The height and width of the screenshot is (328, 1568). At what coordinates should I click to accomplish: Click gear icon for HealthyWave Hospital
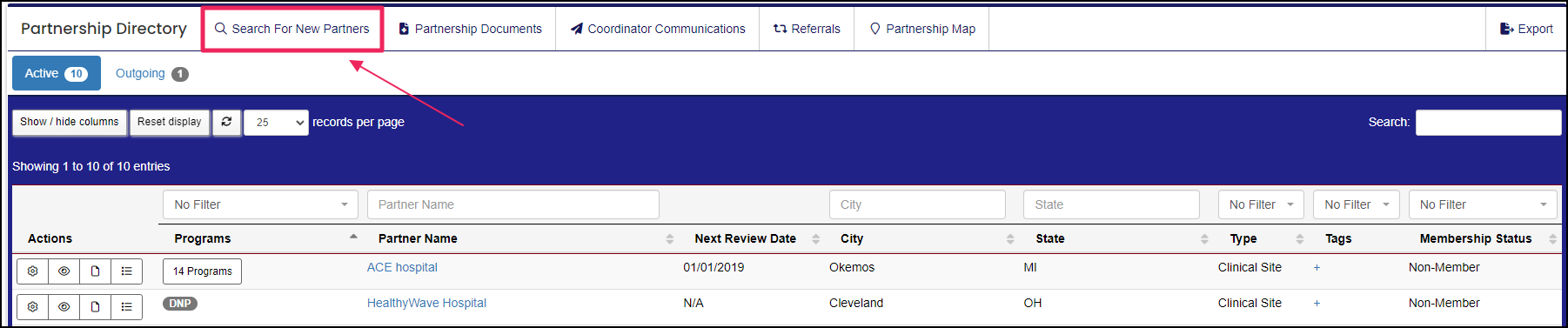(33, 307)
